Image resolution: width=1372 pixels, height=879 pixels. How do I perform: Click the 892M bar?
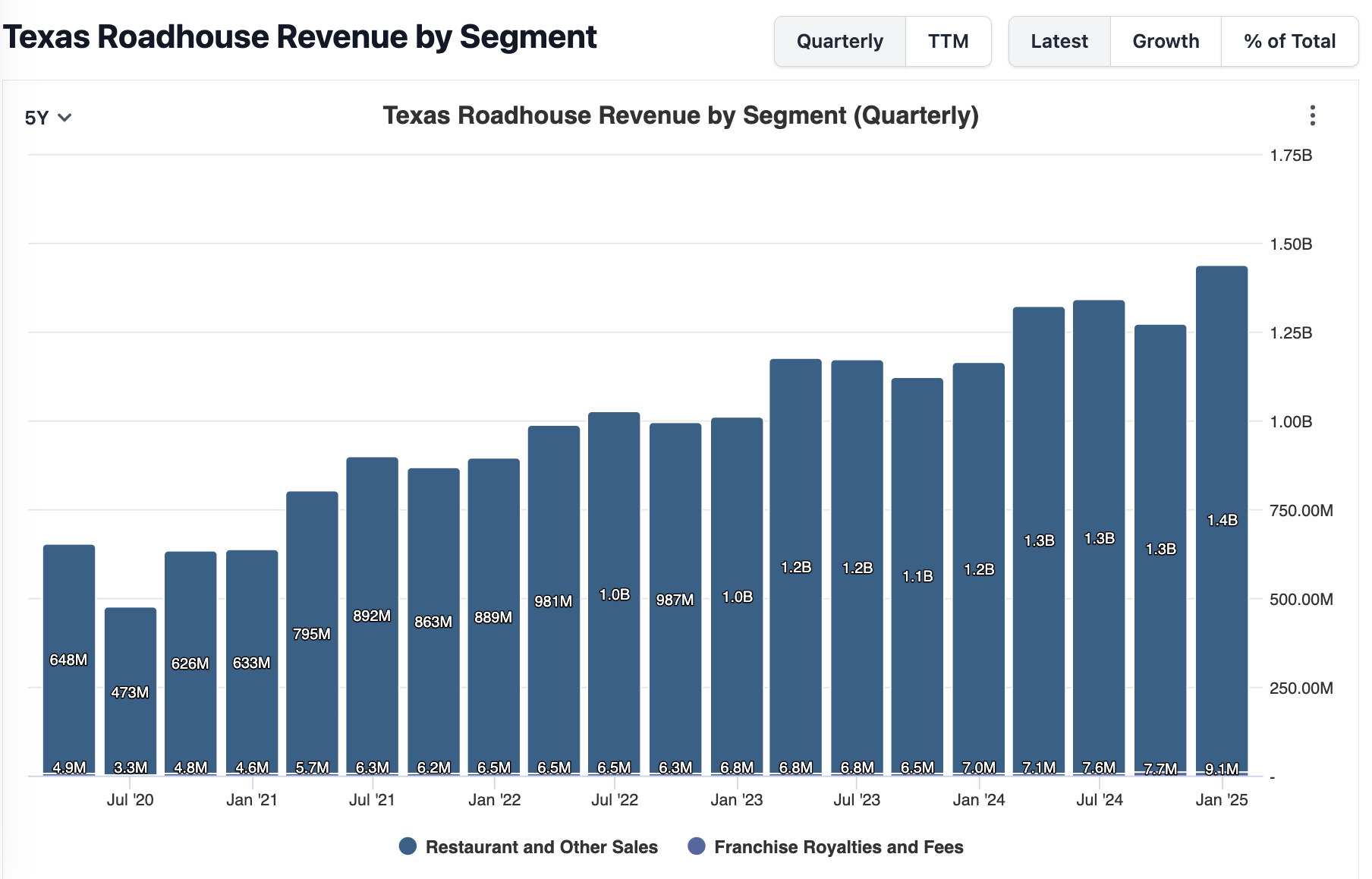coord(372,615)
